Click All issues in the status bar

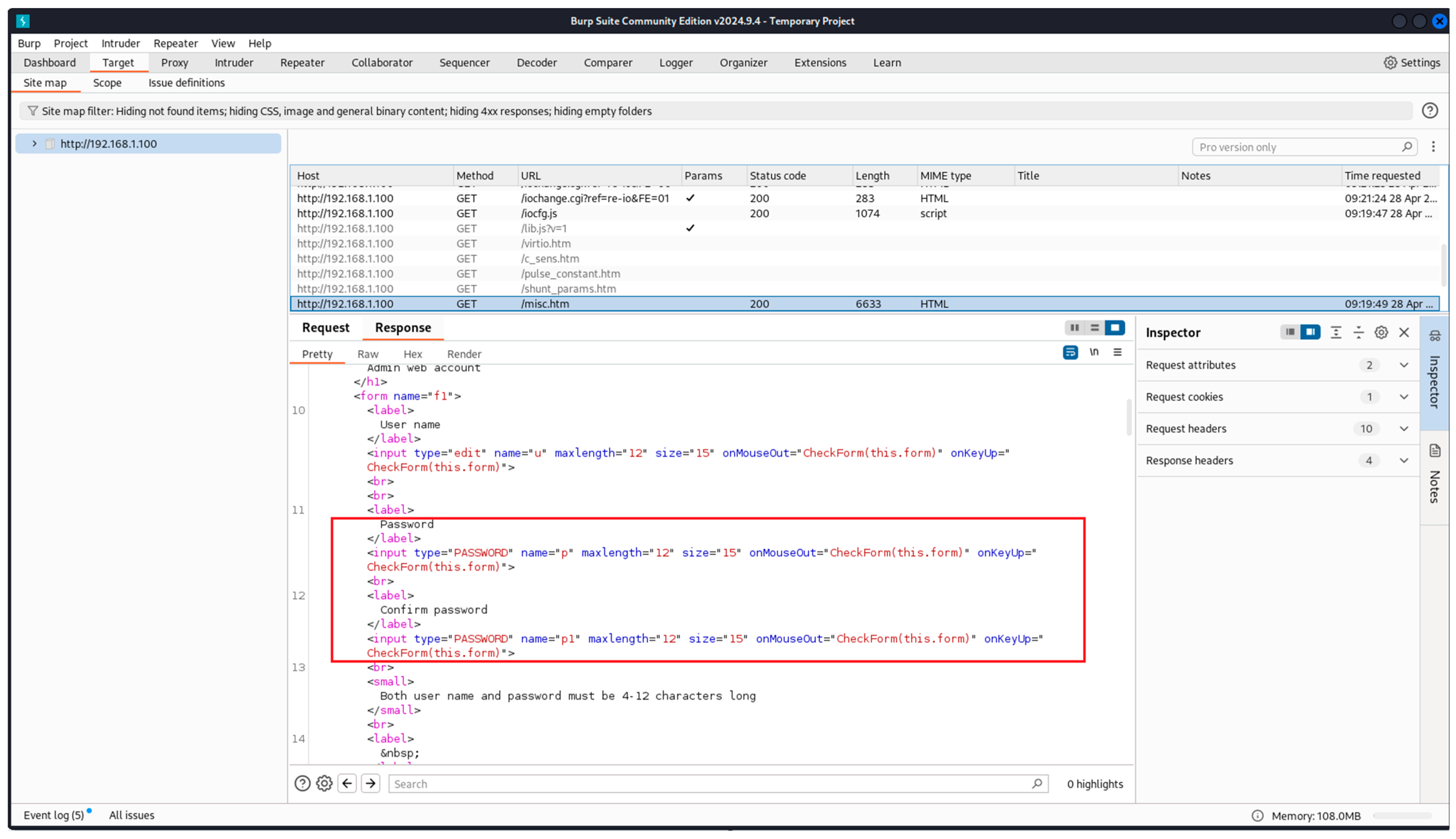point(132,815)
